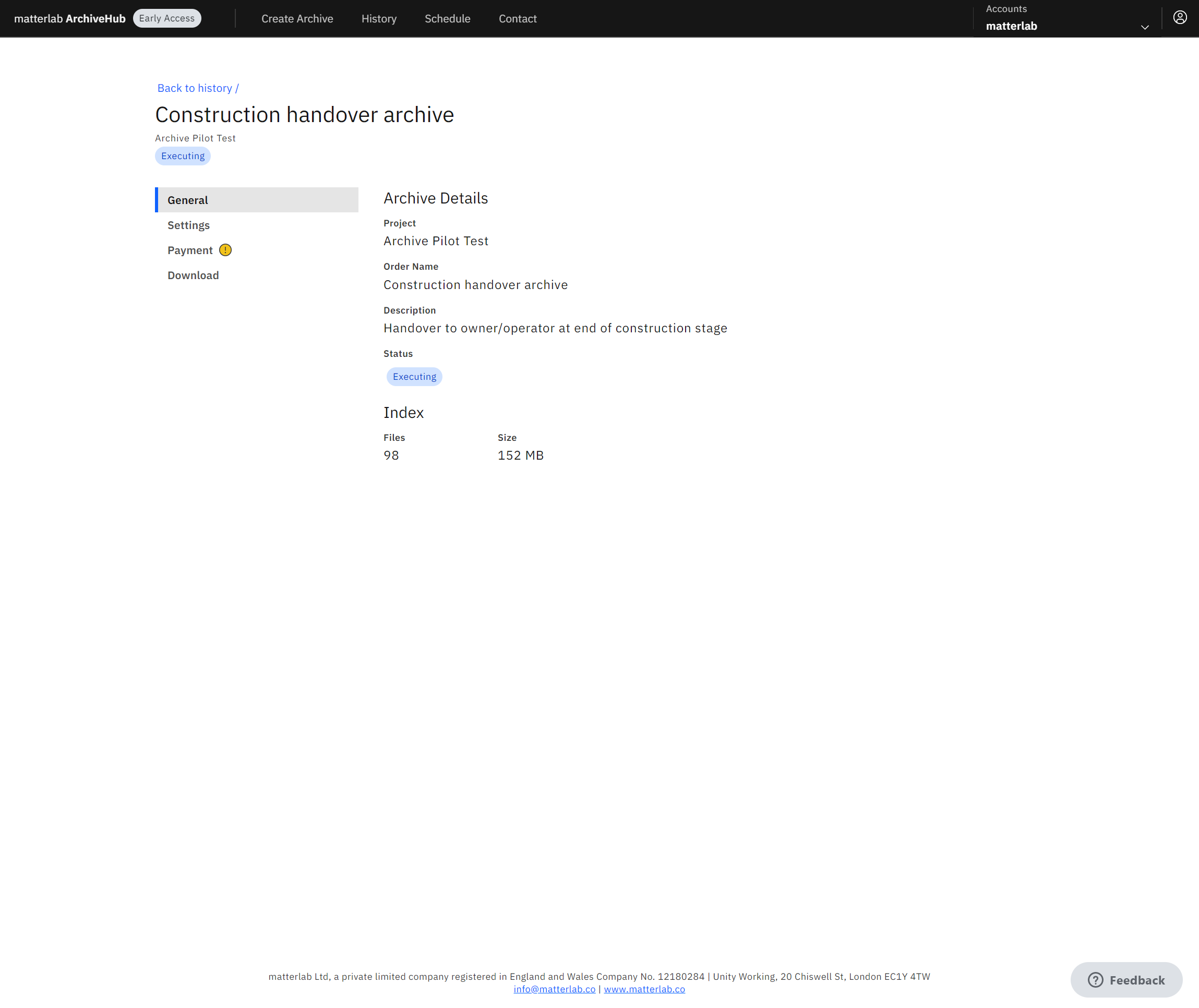The image size is (1199, 1008).
Task: Click the Payment warning exclamation icon
Action: point(225,250)
